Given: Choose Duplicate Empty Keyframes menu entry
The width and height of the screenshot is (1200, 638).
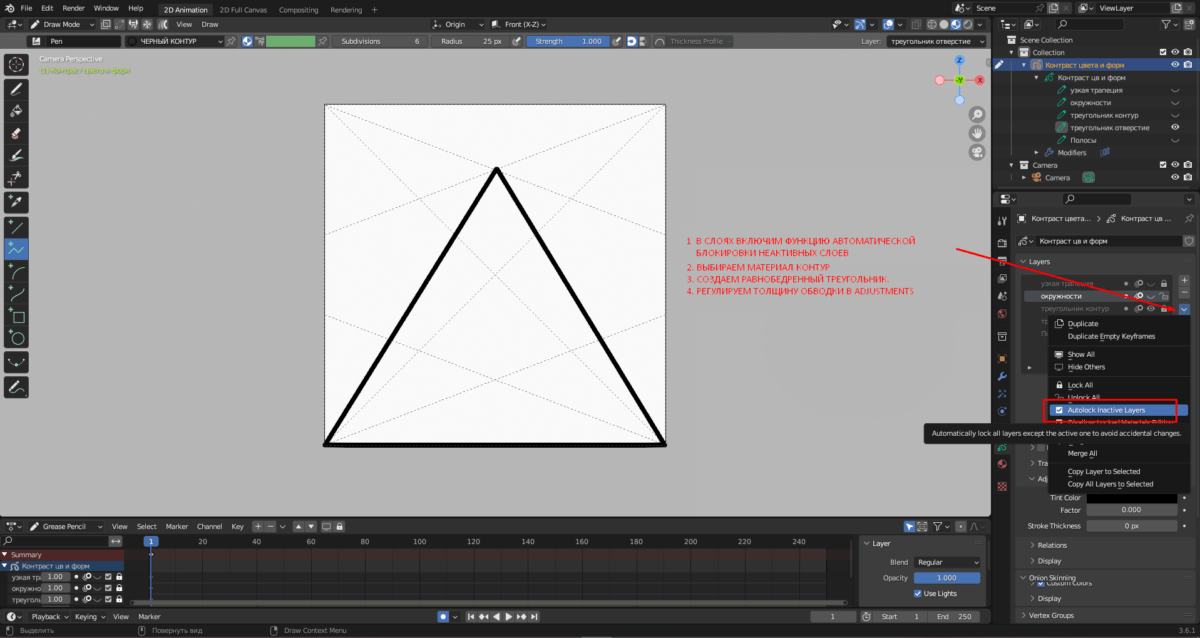Looking at the screenshot, I should pos(1111,336).
